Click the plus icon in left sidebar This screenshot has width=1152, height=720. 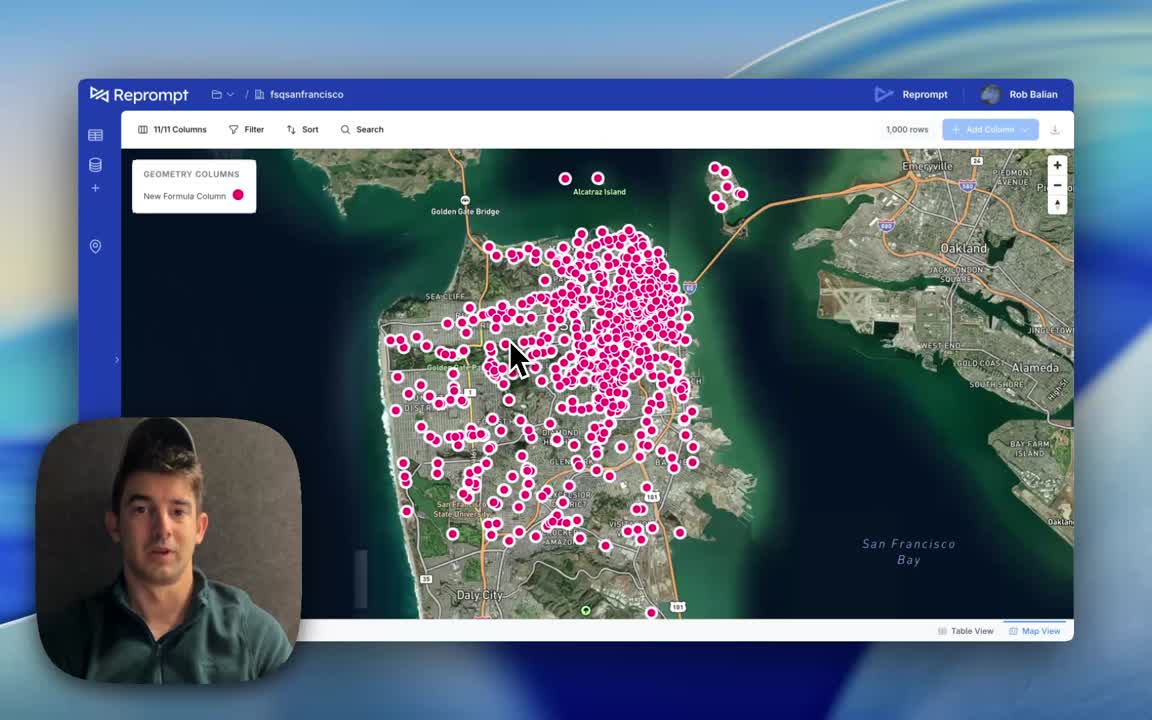(x=95, y=188)
